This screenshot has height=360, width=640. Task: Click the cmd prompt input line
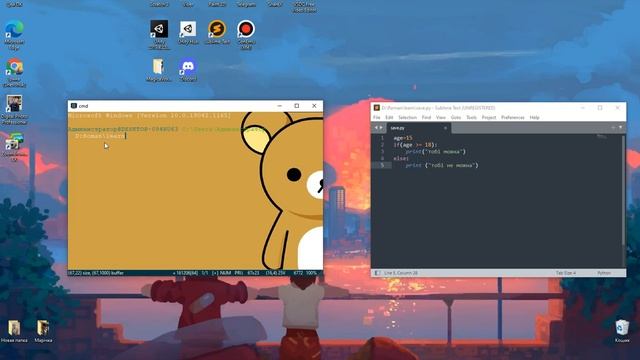(100, 136)
